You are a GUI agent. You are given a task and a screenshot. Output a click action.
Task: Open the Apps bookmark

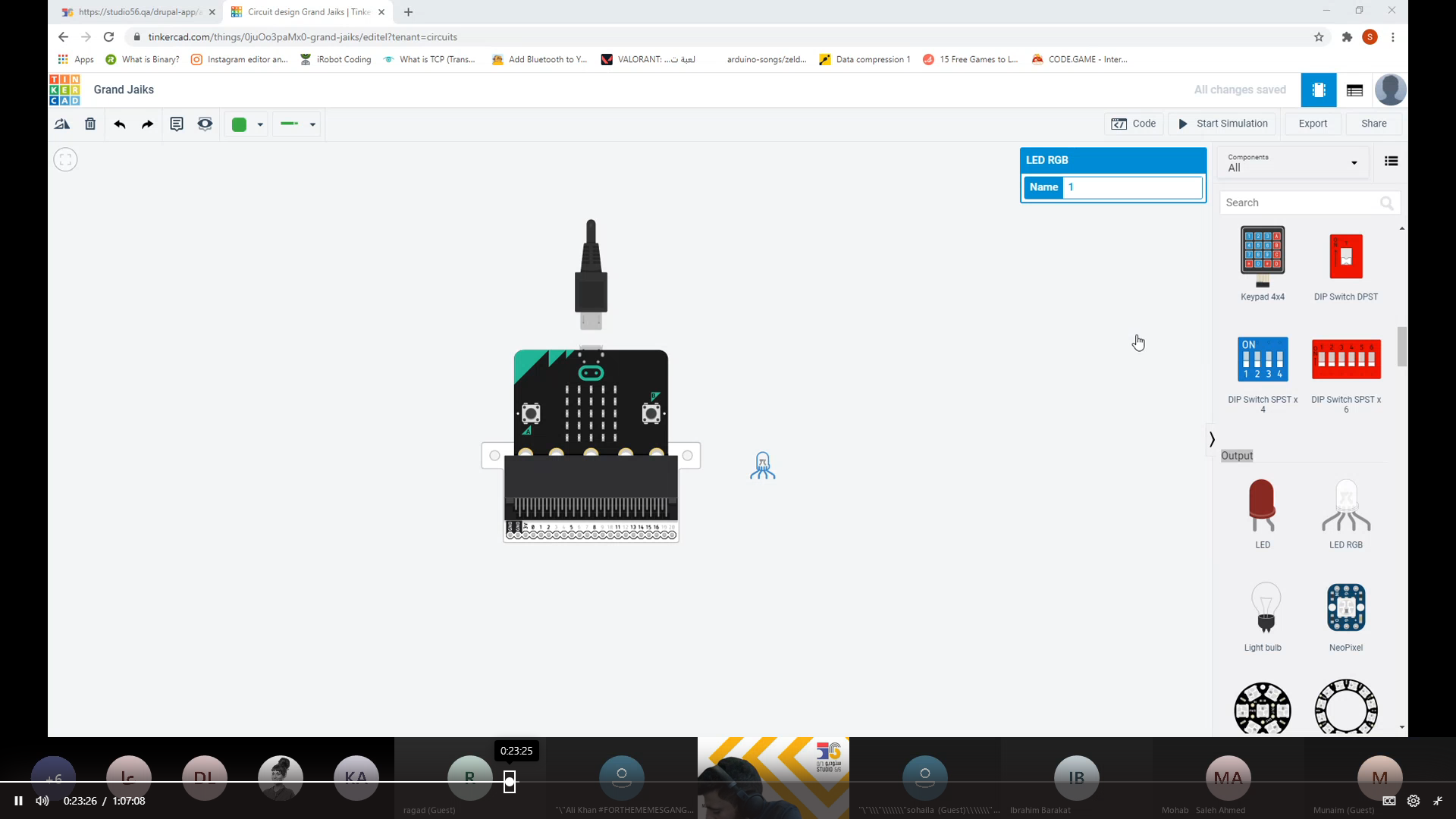[76, 59]
